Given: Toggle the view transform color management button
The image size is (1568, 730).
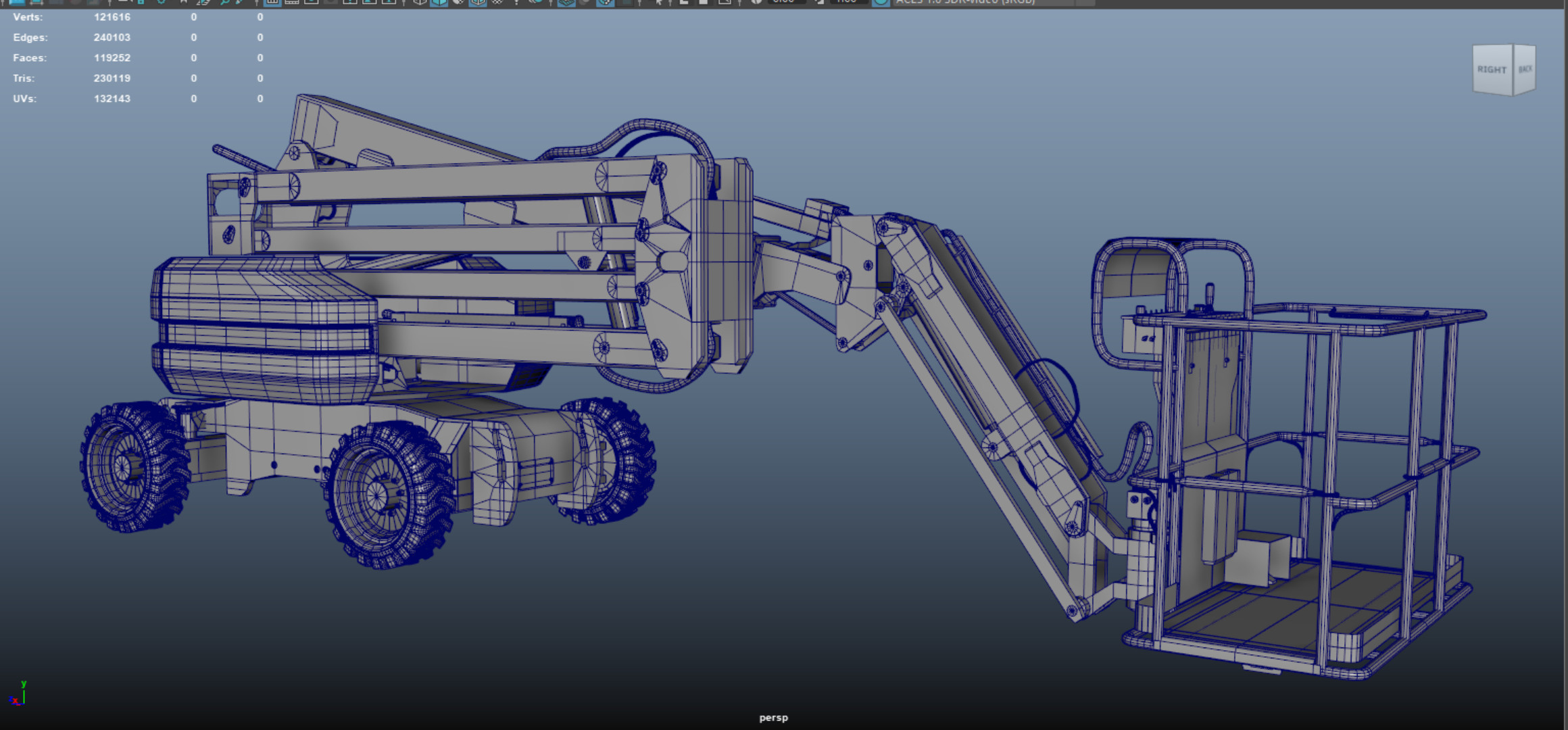Looking at the screenshot, I should coord(881,2).
